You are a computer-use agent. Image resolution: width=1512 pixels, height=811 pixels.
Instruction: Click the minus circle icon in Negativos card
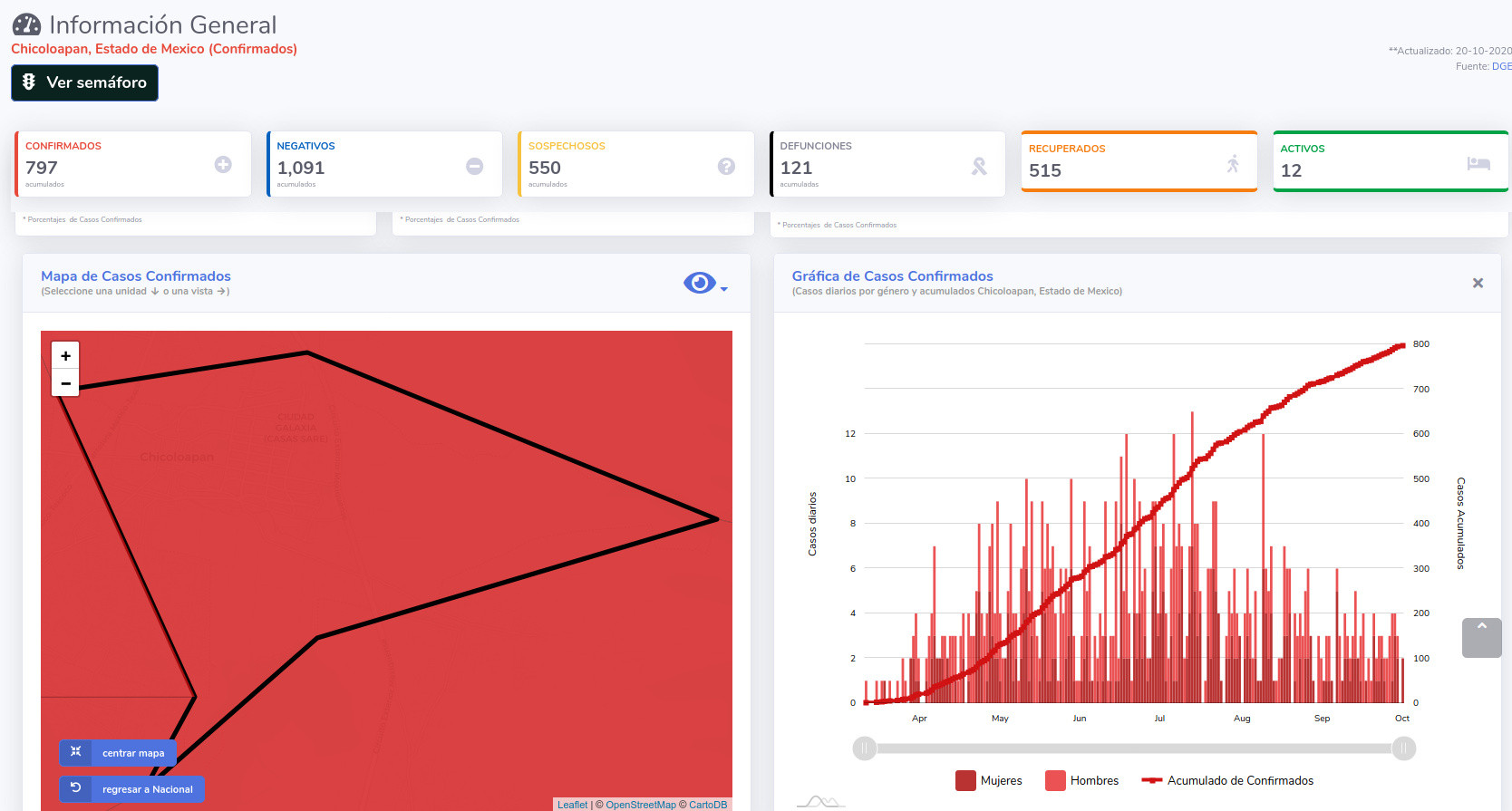click(474, 166)
